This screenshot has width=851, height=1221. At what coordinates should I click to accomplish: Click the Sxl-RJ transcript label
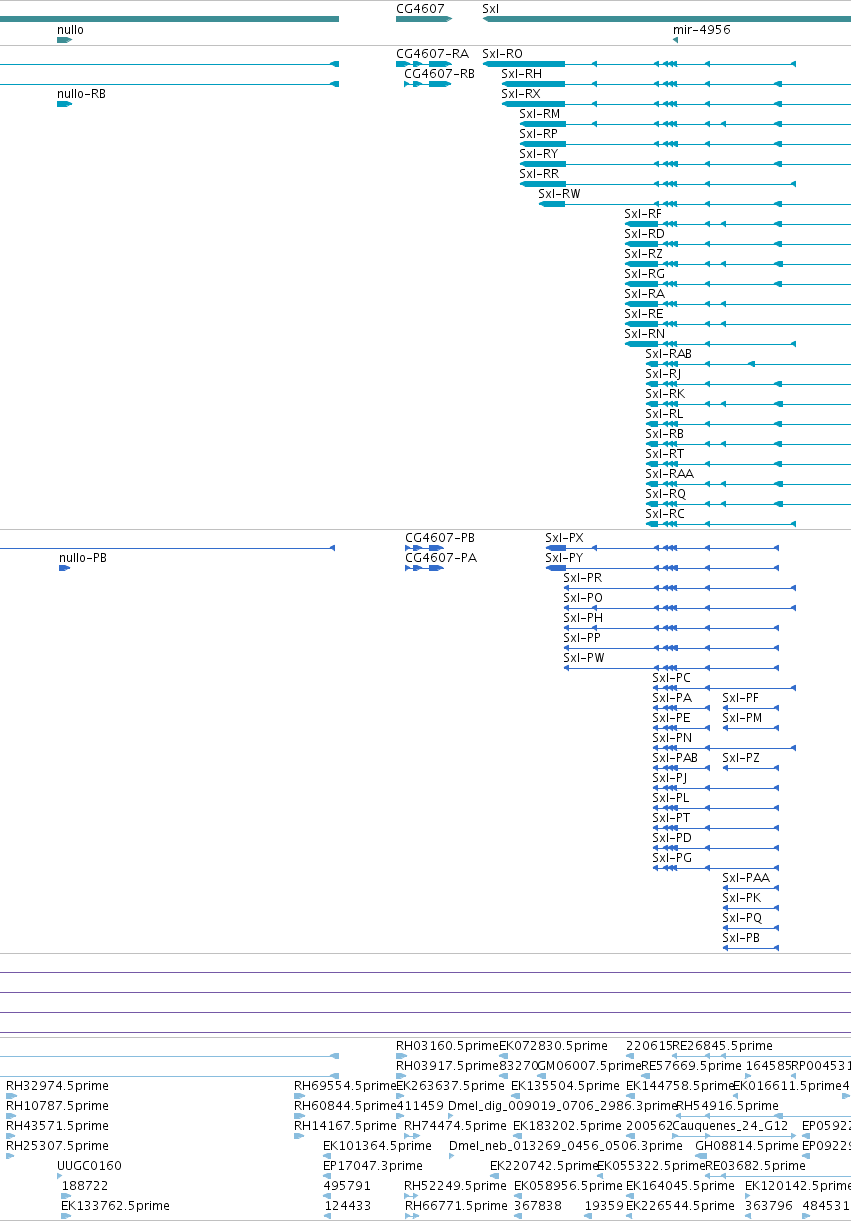(663, 374)
